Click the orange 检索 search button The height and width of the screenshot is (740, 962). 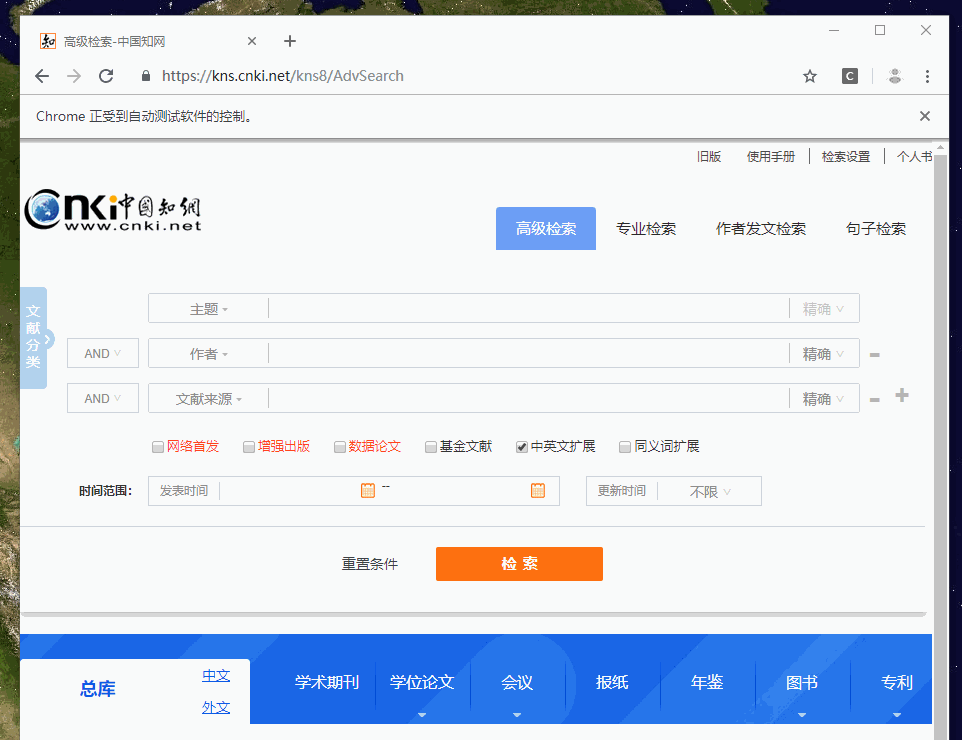(x=519, y=563)
